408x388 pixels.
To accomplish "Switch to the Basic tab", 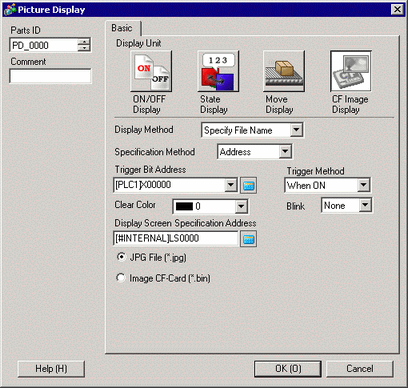I will (122, 28).
